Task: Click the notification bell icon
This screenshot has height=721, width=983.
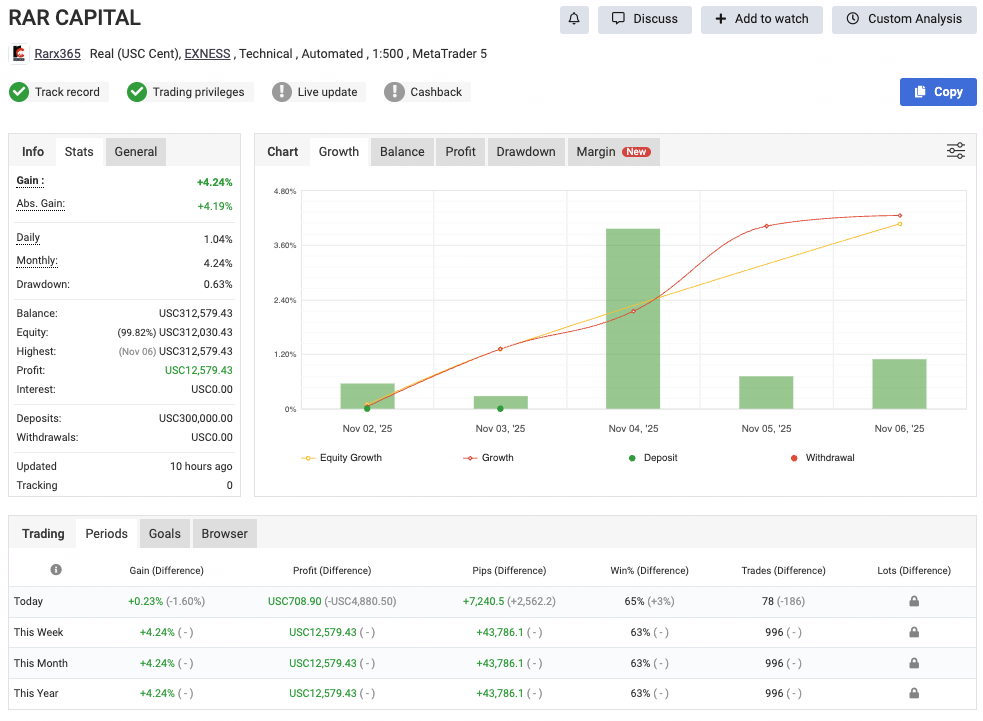Action: coord(574,19)
